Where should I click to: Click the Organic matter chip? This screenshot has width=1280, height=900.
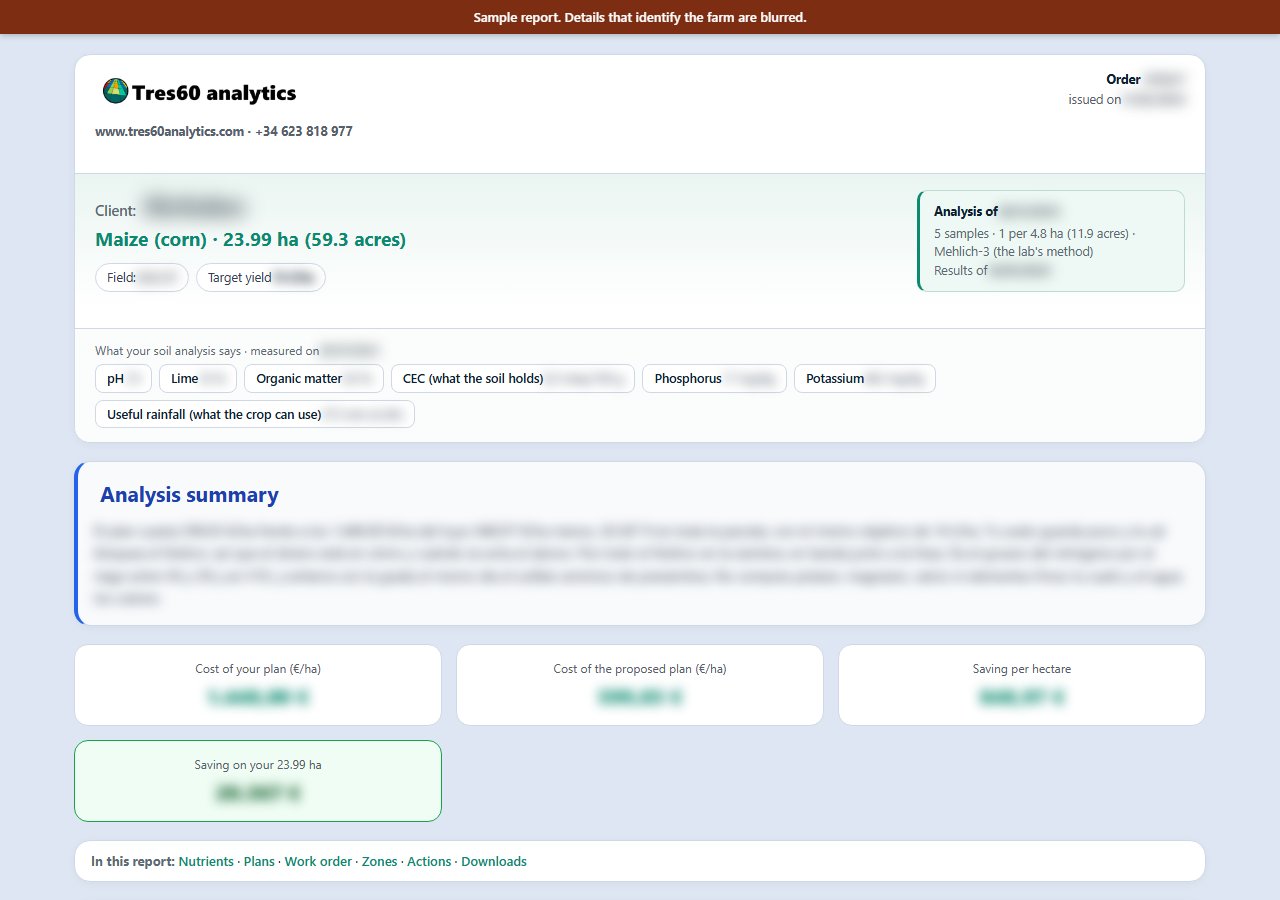pyautogui.click(x=314, y=379)
